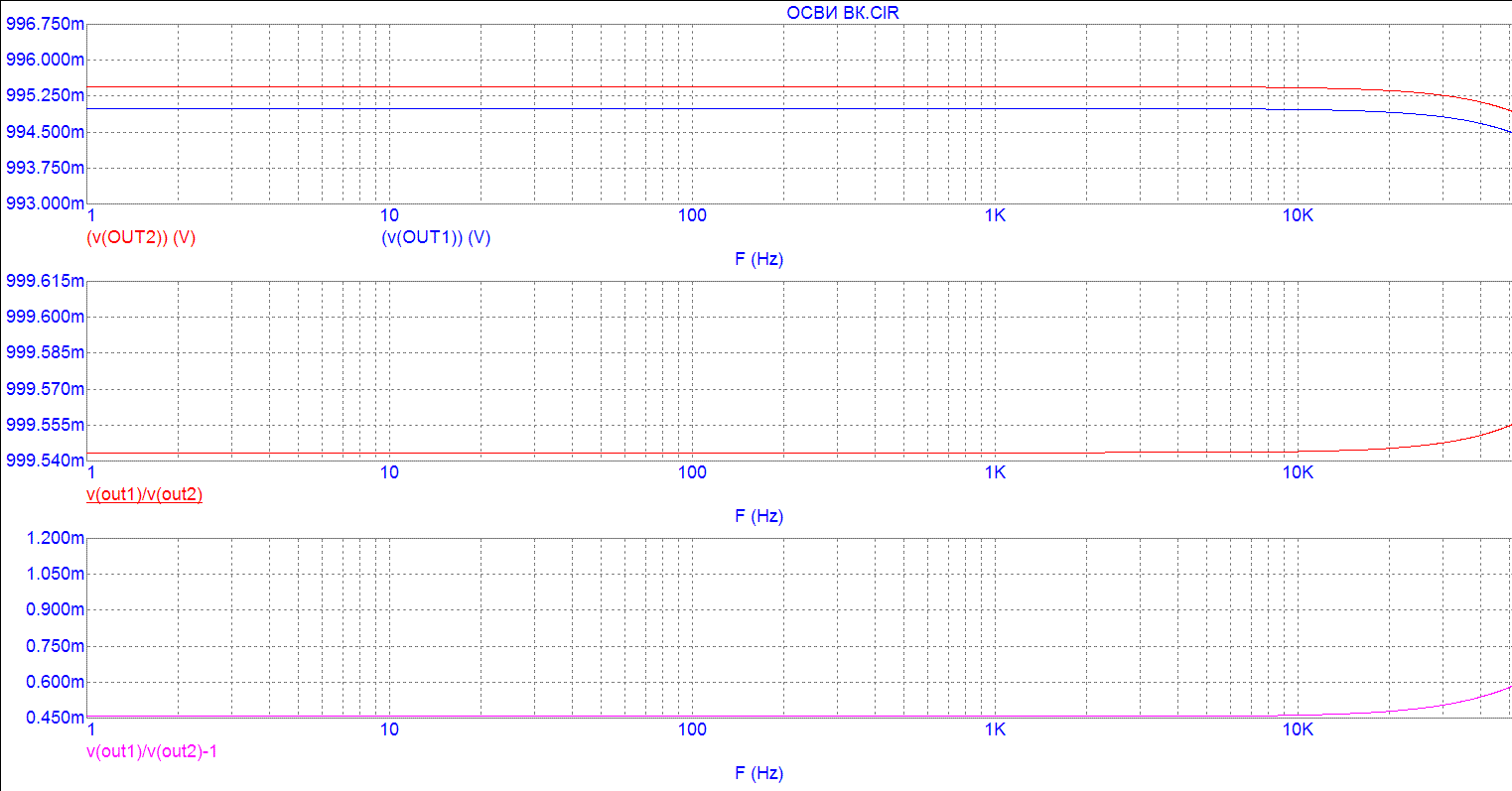Click the 0.600m Y-axis value
This screenshot has height=791, width=1512.
(x=57, y=682)
